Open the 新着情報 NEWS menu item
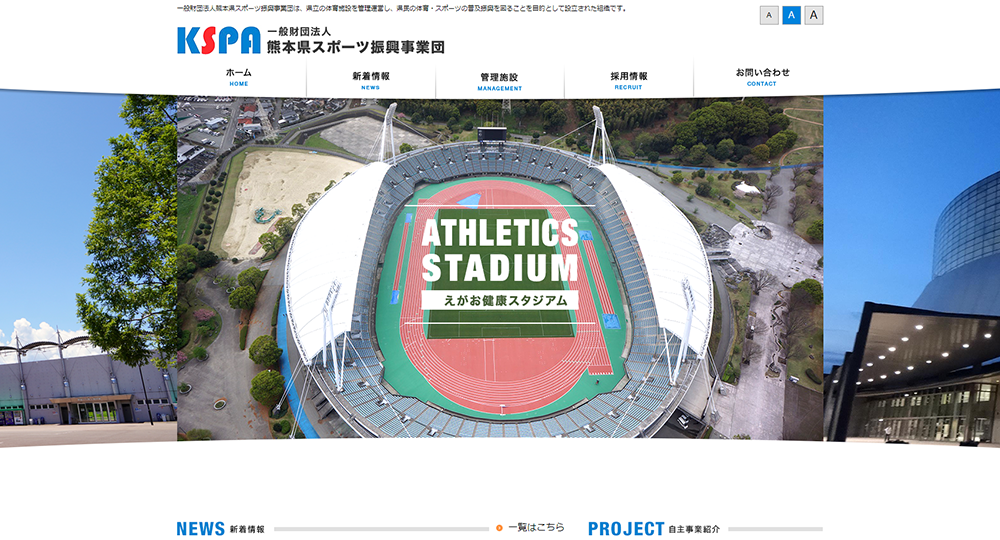 click(371, 80)
